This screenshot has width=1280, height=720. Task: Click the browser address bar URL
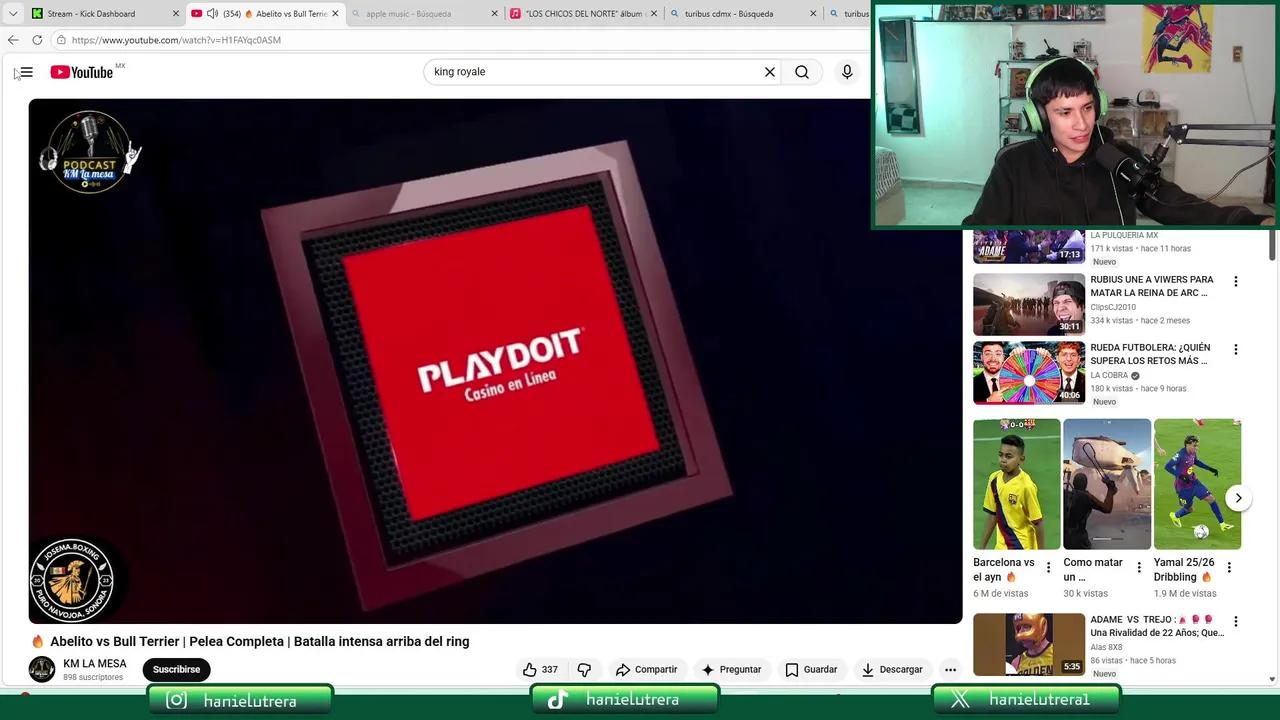(x=176, y=40)
